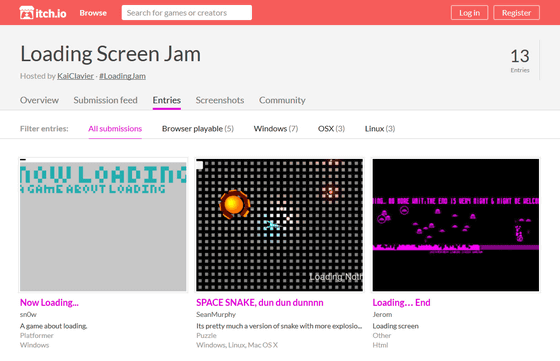The height and width of the screenshot is (361, 560).
Task: Switch to the Overview tab
Action: [39, 100]
